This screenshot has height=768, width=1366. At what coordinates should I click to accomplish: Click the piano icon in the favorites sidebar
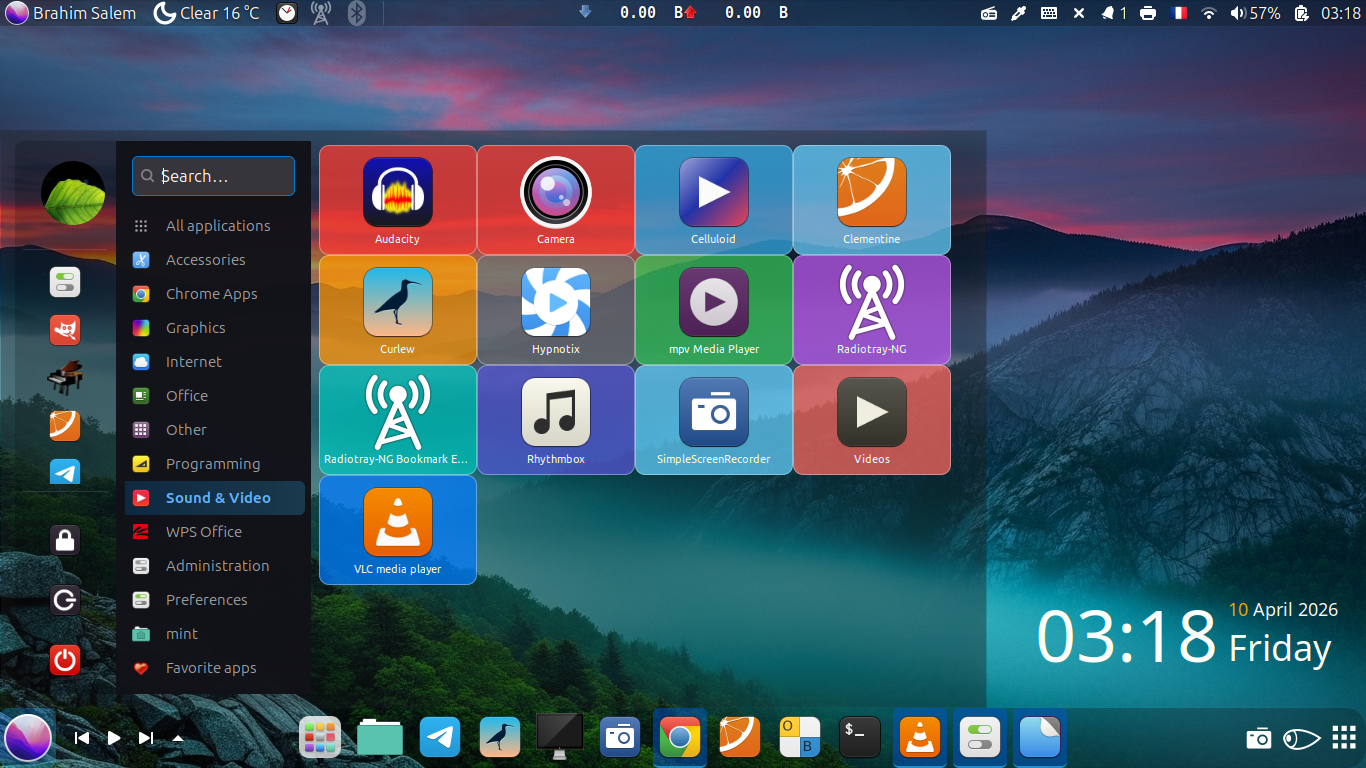65,377
